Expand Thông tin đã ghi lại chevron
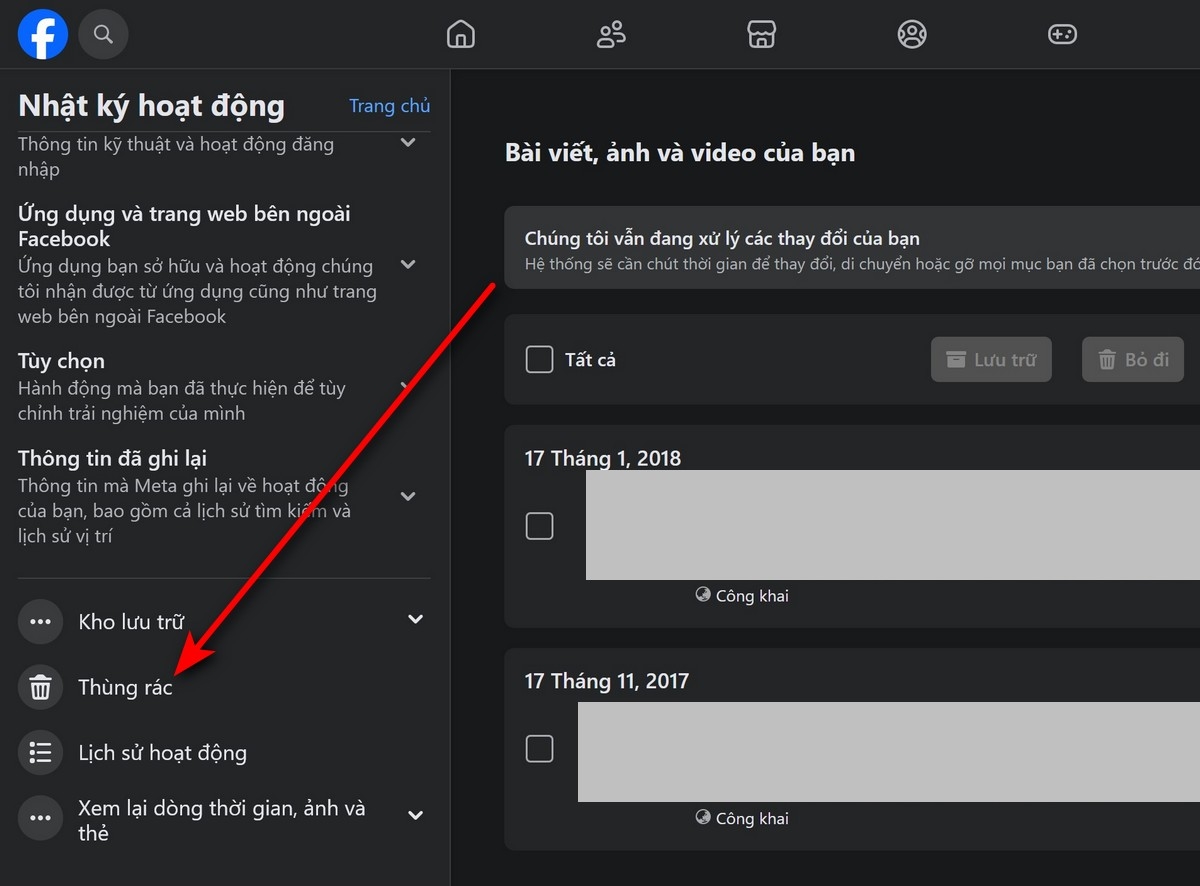This screenshot has width=1200, height=886. (408, 496)
